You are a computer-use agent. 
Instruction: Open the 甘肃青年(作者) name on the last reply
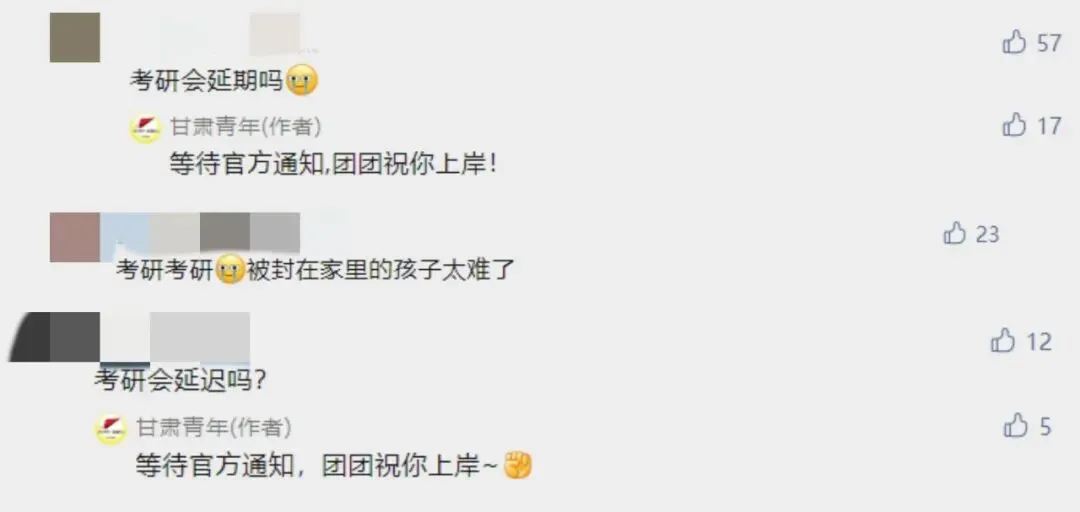[213, 427]
